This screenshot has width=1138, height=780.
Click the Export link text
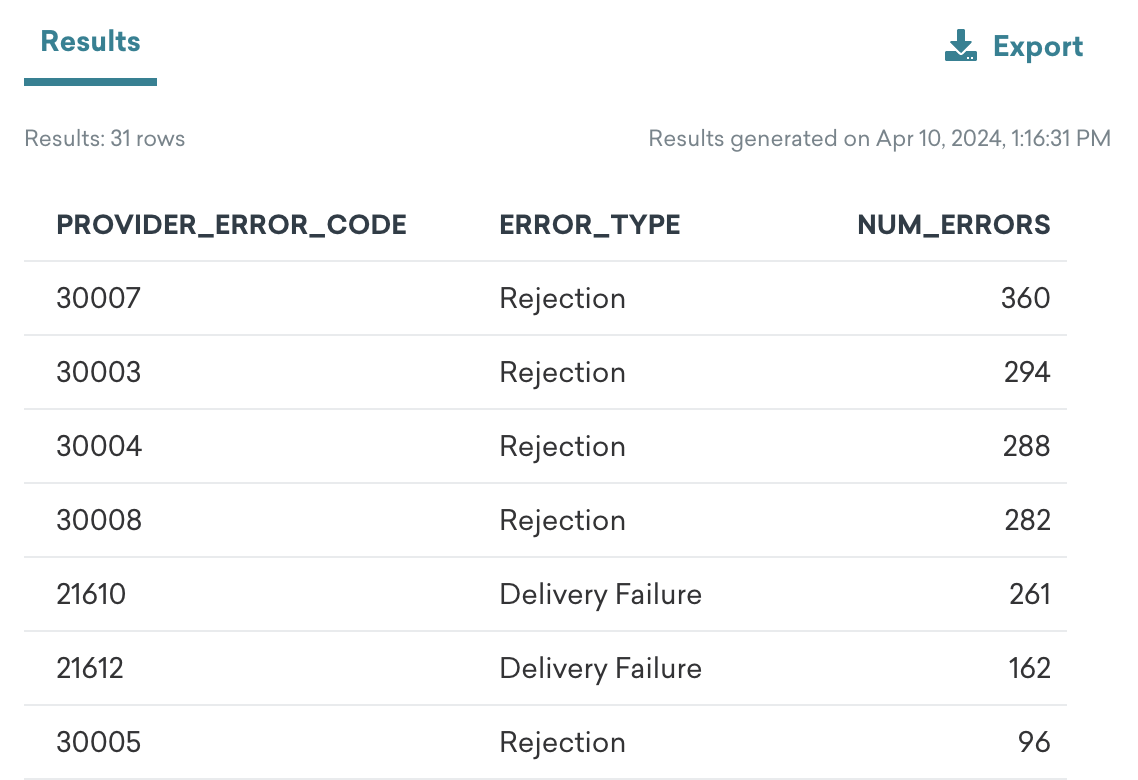[1038, 46]
